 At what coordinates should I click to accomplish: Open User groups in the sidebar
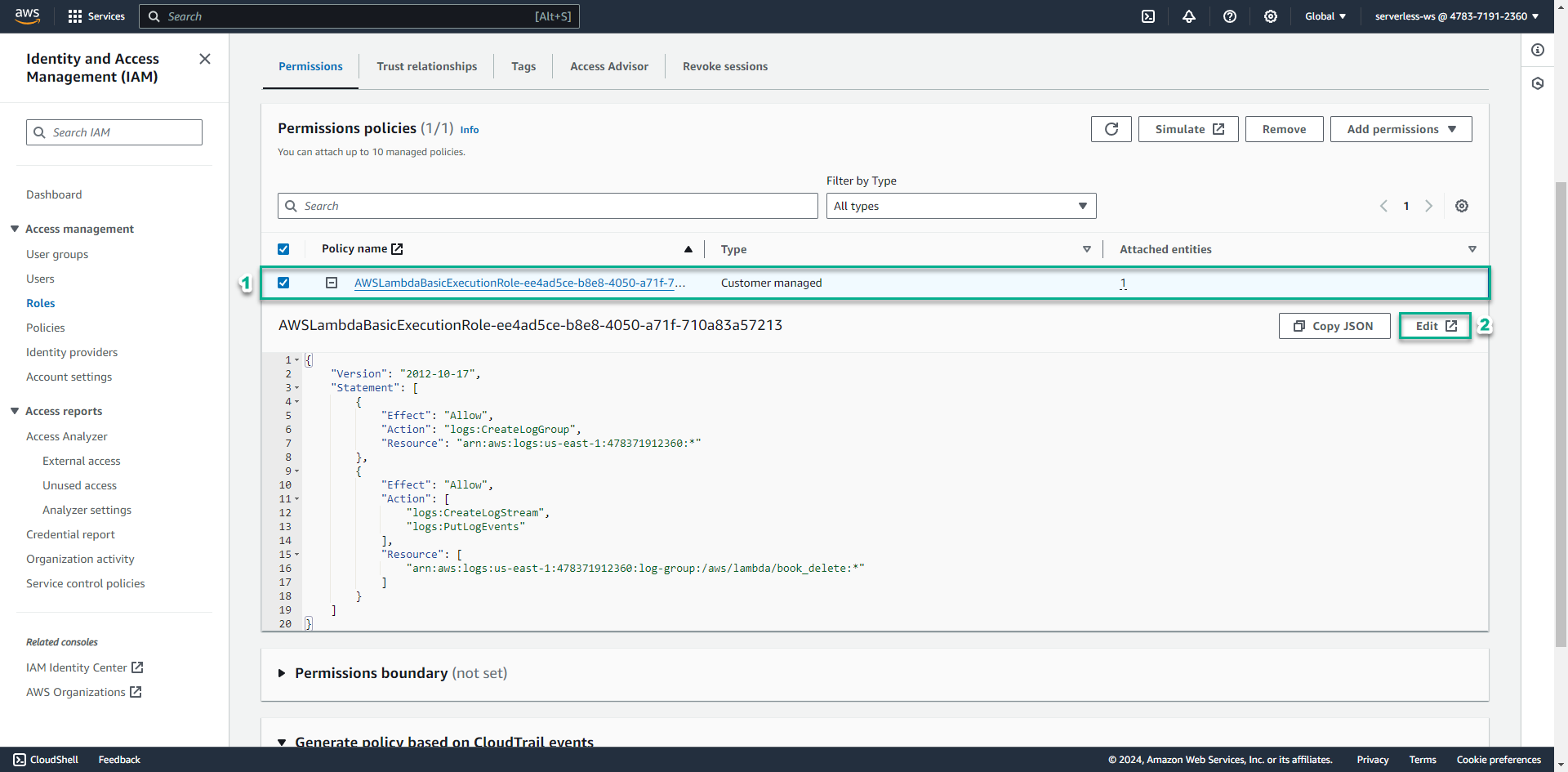(x=57, y=254)
